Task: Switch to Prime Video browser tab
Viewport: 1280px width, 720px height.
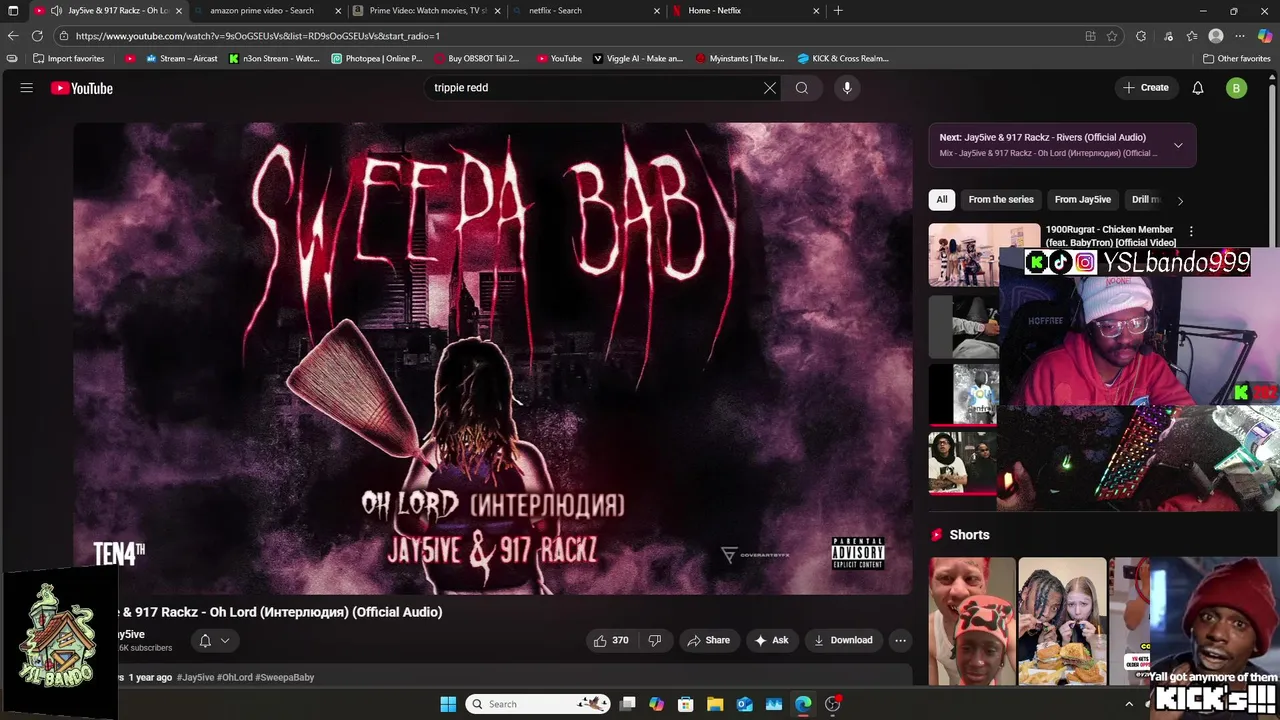Action: pyautogui.click(x=428, y=11)
